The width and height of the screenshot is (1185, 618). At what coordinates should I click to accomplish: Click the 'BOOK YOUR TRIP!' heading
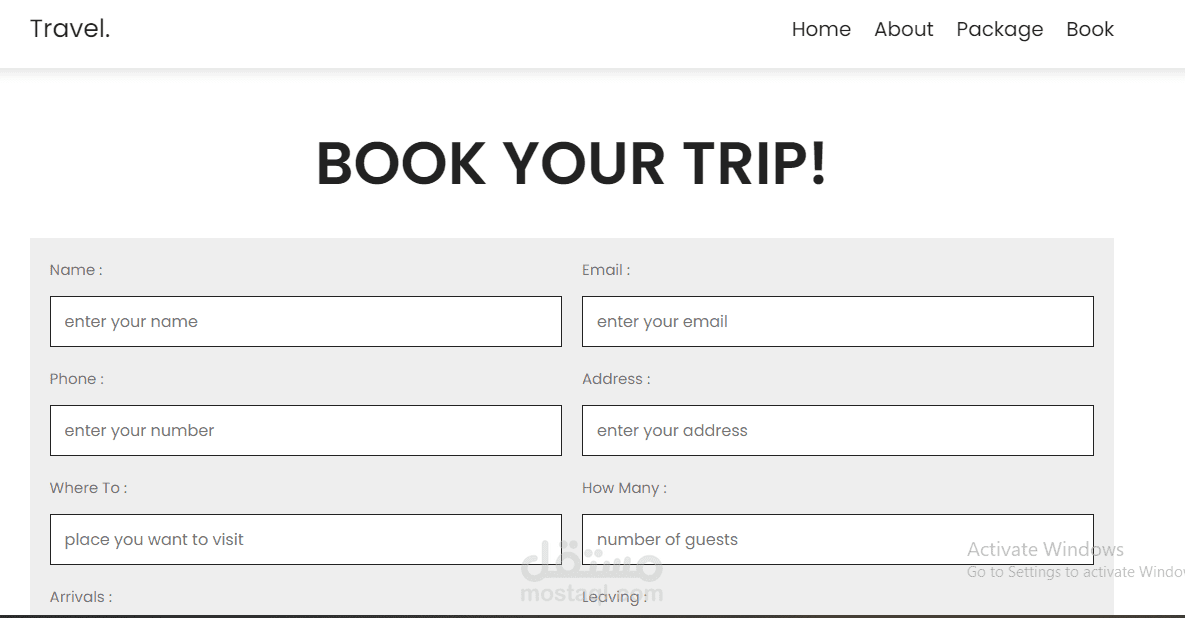[x=571, y=163]
